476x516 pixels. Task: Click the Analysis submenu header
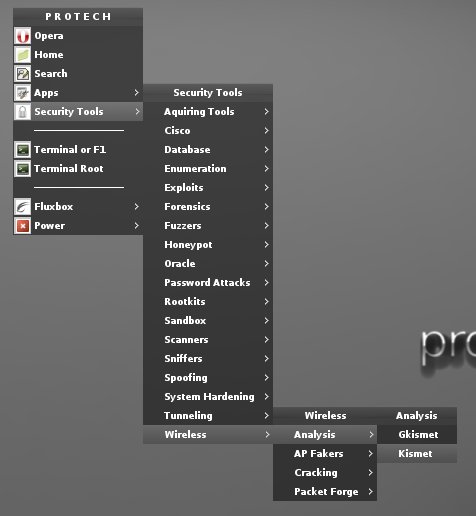coord(417,416)
